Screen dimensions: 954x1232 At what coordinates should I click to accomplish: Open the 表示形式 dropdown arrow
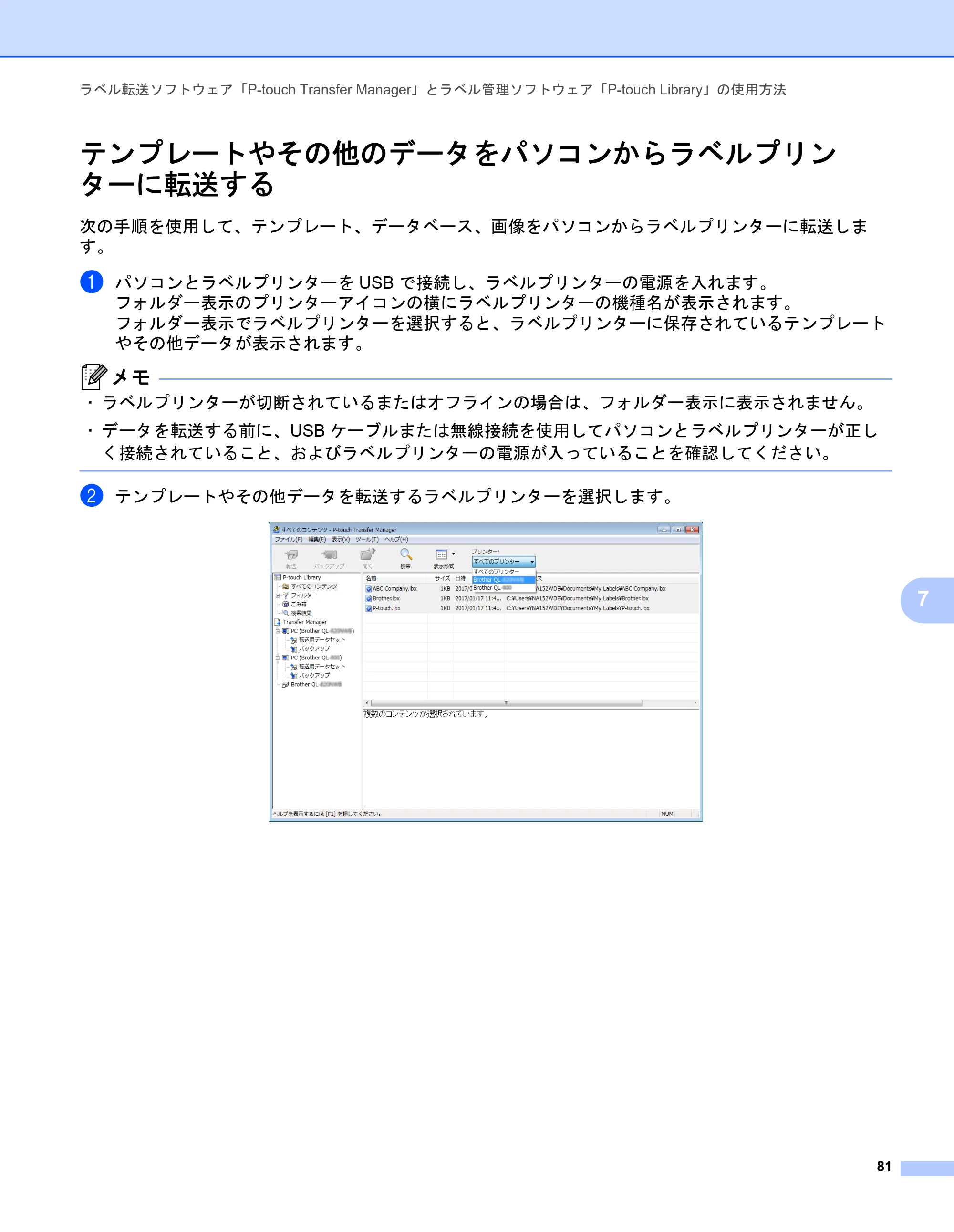coord(453,554)
